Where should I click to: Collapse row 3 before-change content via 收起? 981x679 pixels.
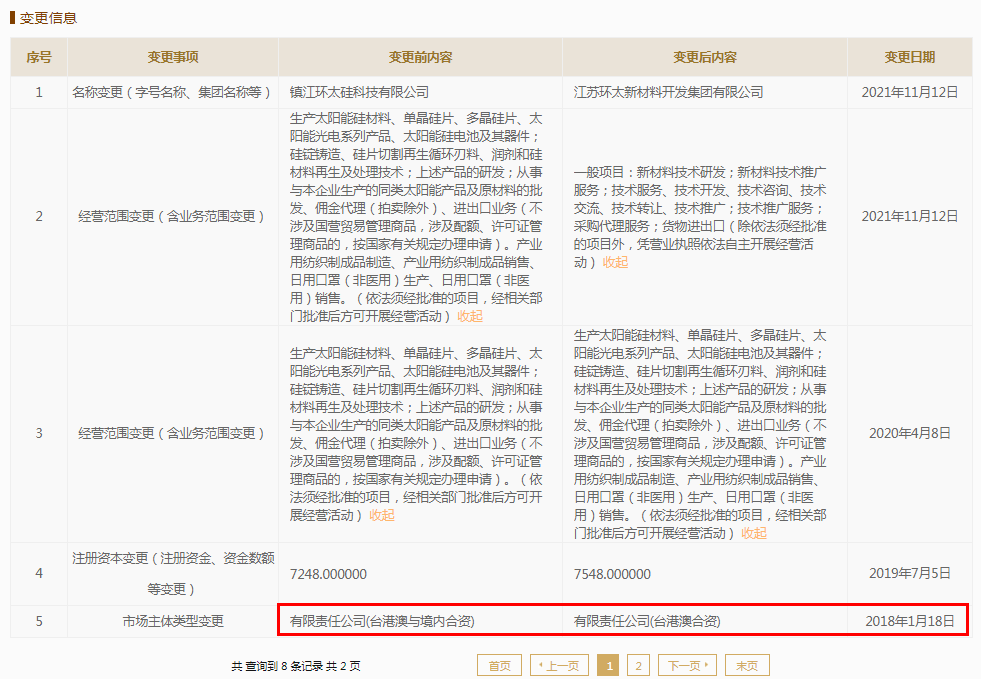tap(382, 515)
